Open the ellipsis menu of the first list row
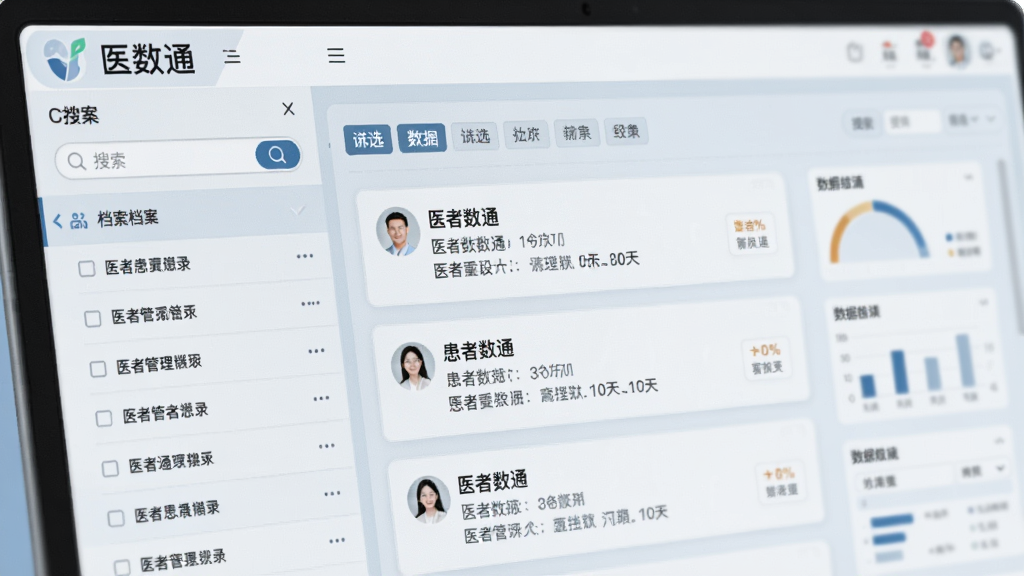Screen dimensions: 1024x576 [x=305, y=256]
